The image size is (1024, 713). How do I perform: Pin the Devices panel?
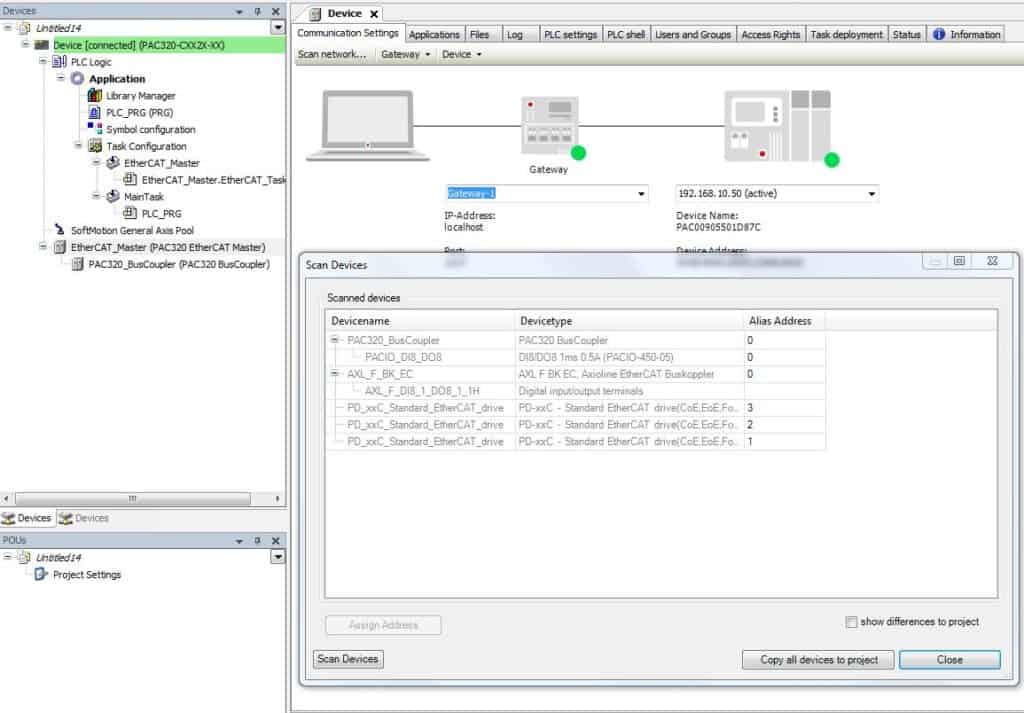(x=257, y=11)
